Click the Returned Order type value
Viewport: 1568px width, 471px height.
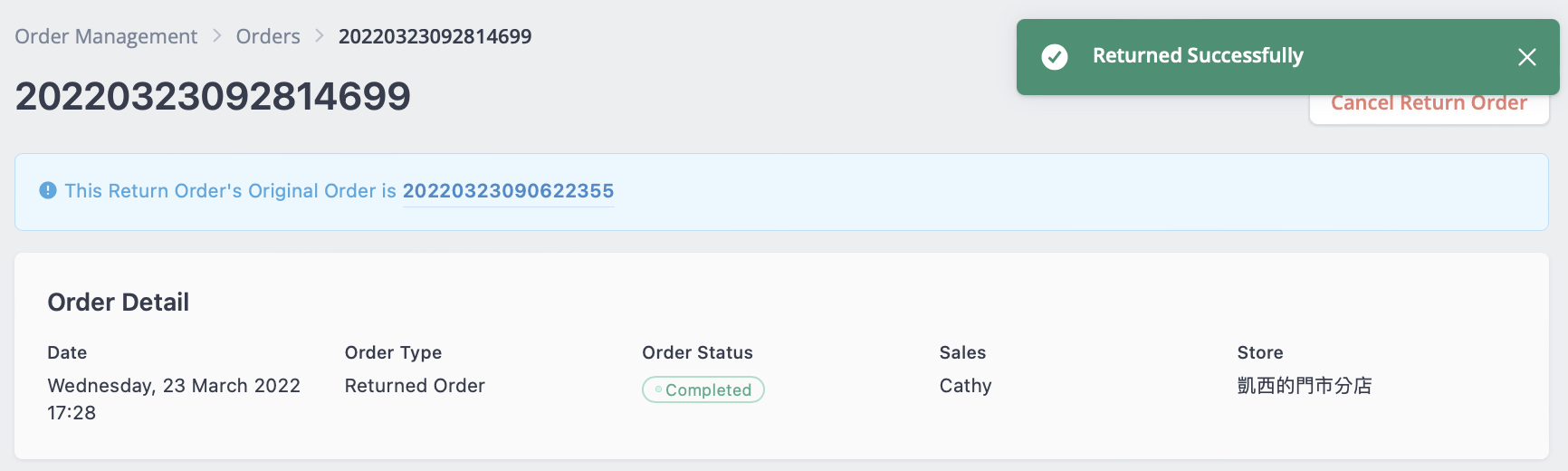415,386
